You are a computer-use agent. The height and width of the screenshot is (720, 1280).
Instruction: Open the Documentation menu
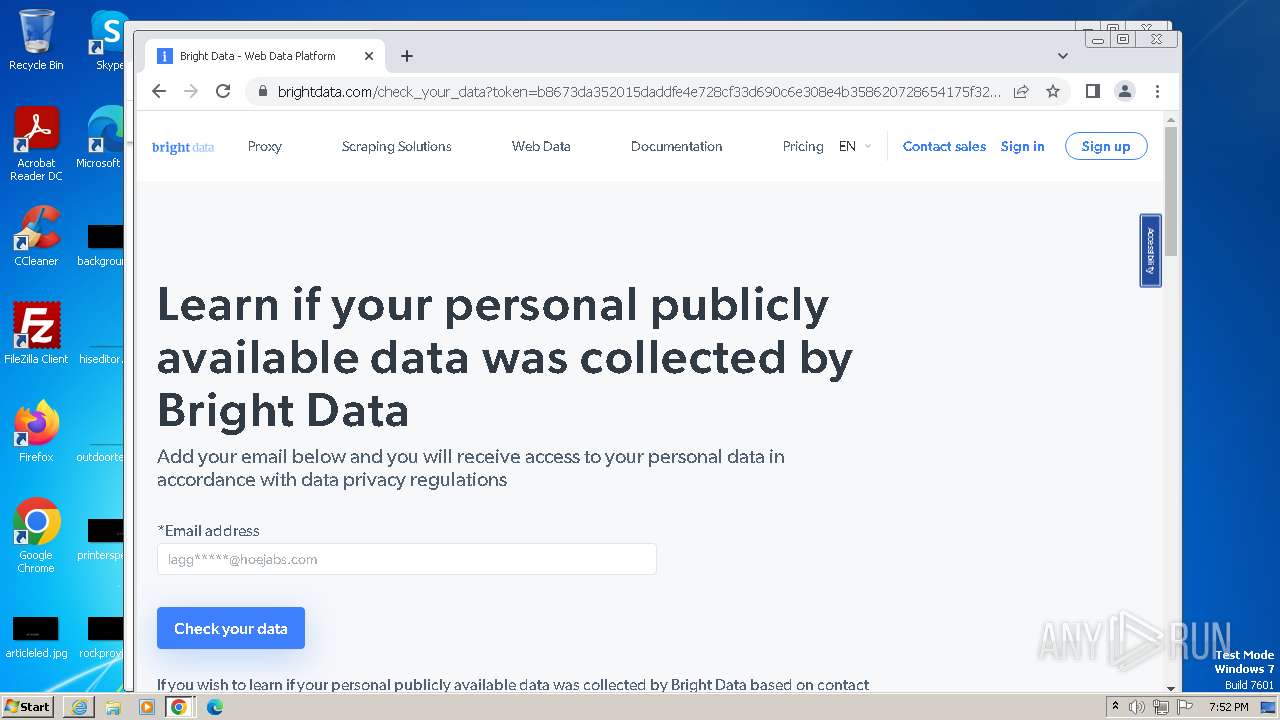tap(677, 146)
